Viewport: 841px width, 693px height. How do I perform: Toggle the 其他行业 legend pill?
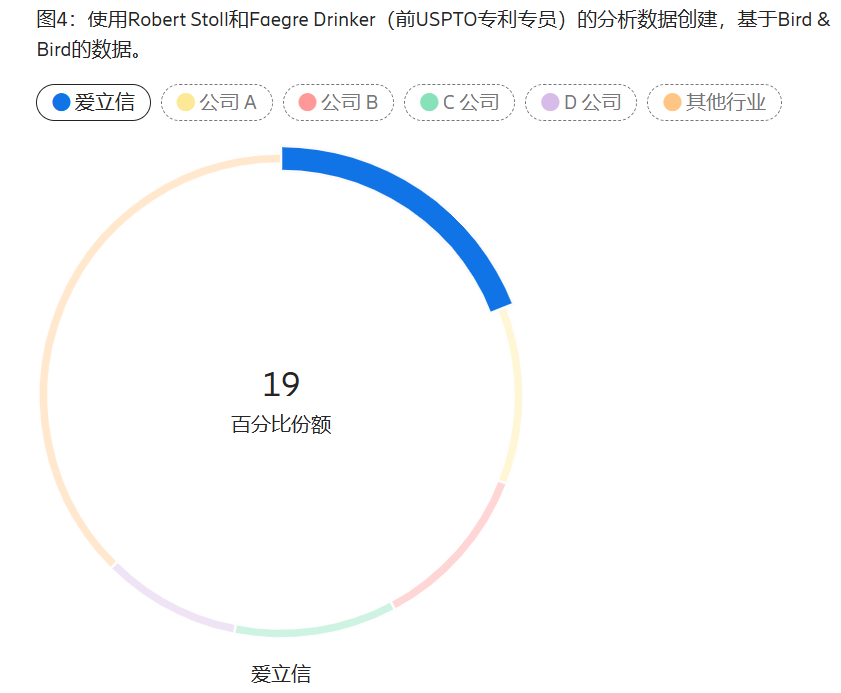pos(714,102)
